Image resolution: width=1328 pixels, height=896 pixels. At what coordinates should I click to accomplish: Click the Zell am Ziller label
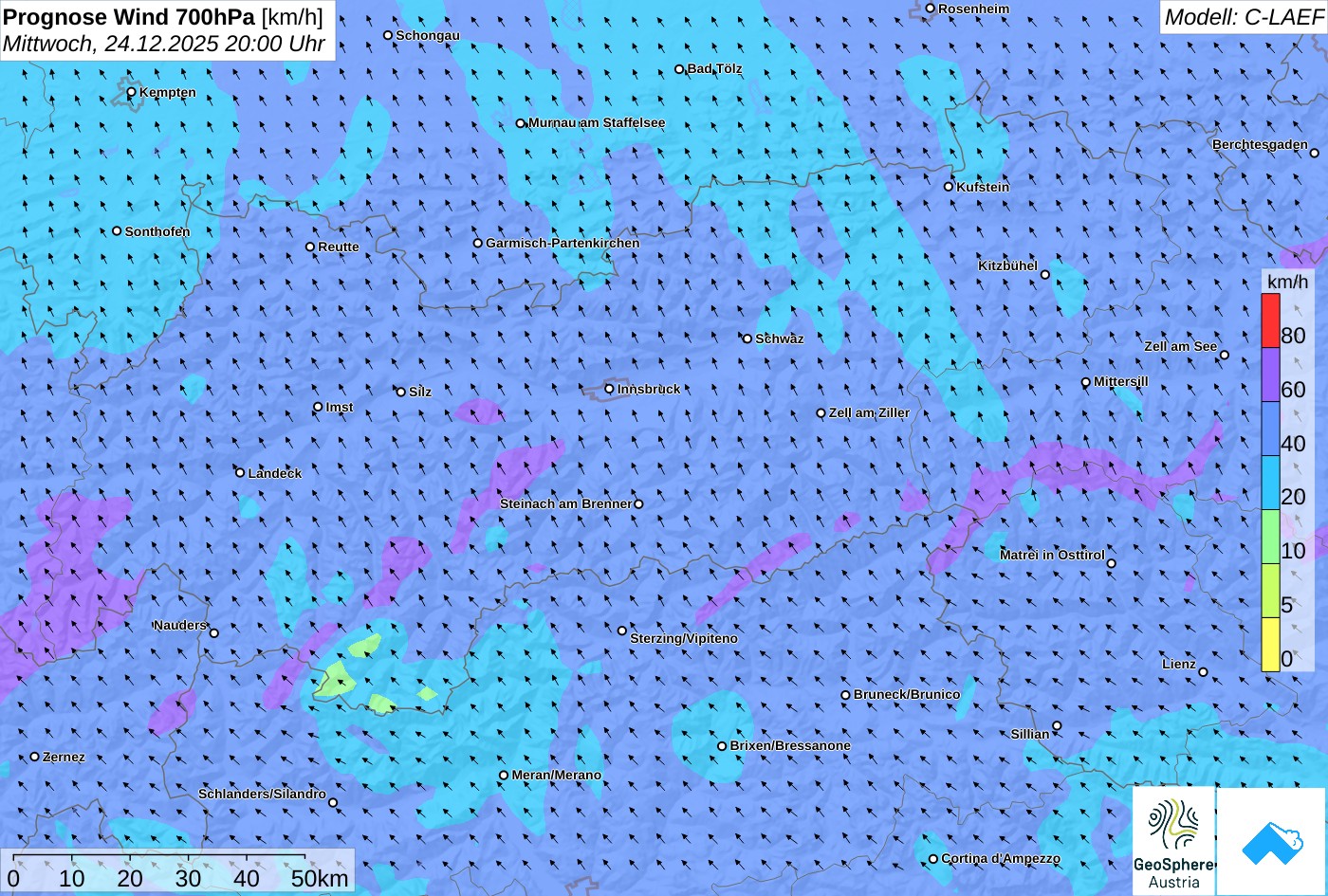869,412
